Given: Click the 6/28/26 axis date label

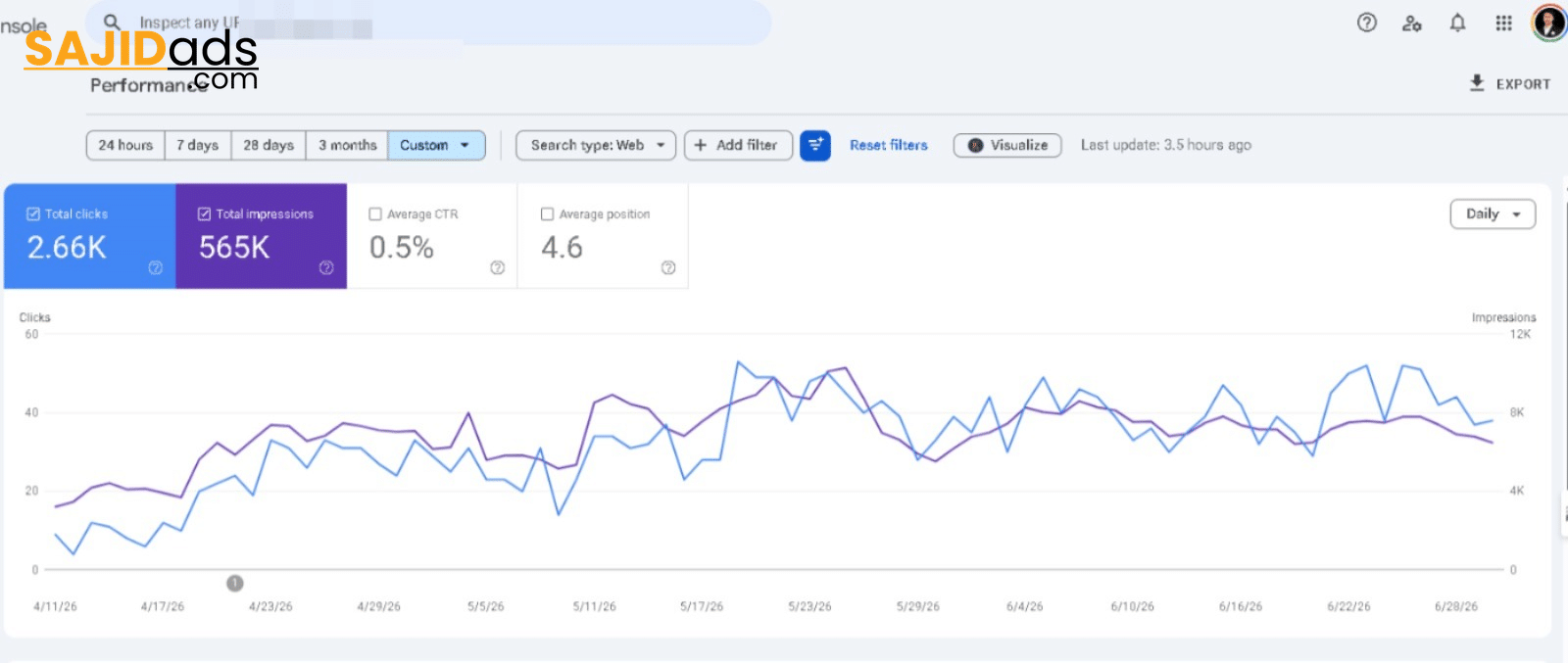Looking at the screenshot, I should click(1456, 606).
